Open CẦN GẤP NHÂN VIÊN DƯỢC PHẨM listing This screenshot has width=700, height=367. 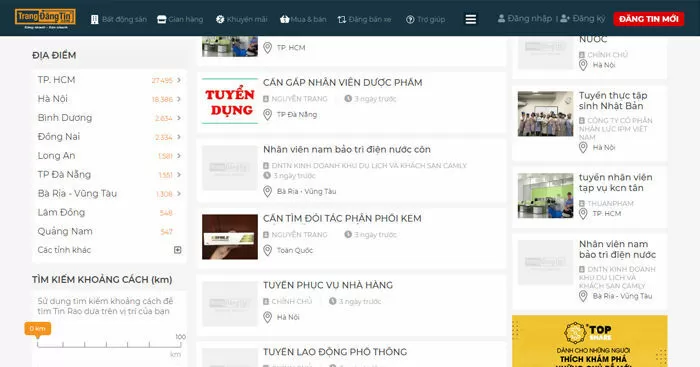click(x=342, y=83)
